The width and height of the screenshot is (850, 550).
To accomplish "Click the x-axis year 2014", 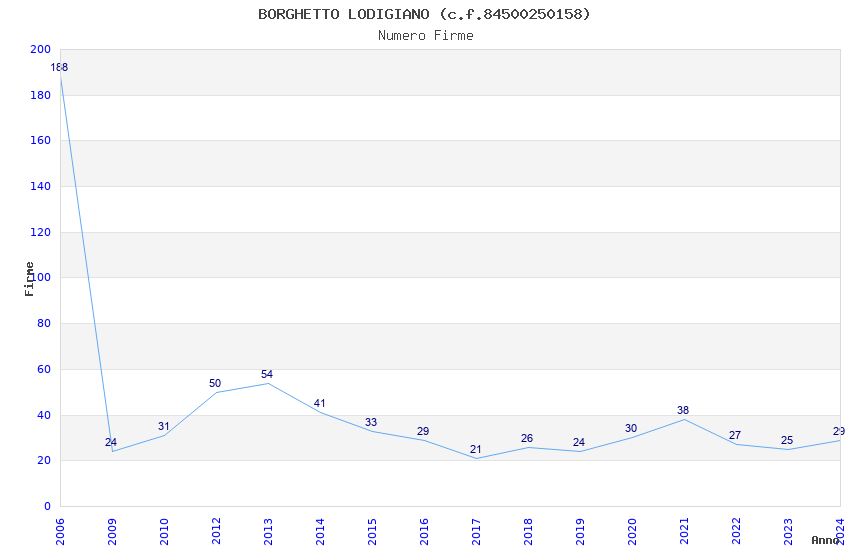I will click(320, 532).
